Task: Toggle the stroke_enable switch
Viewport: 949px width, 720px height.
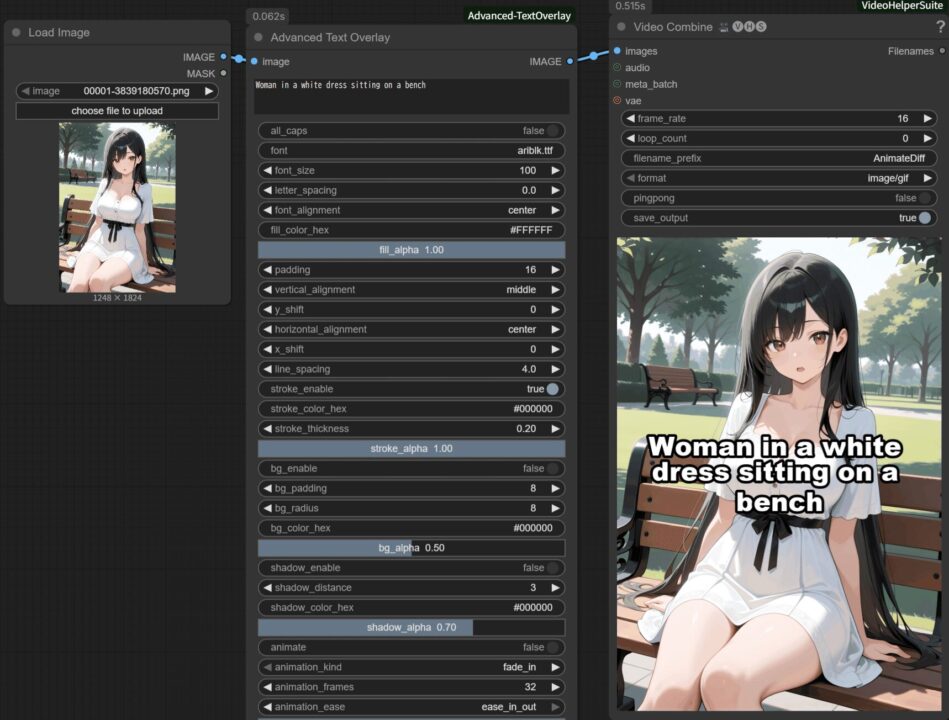Action: pos(553,389)
